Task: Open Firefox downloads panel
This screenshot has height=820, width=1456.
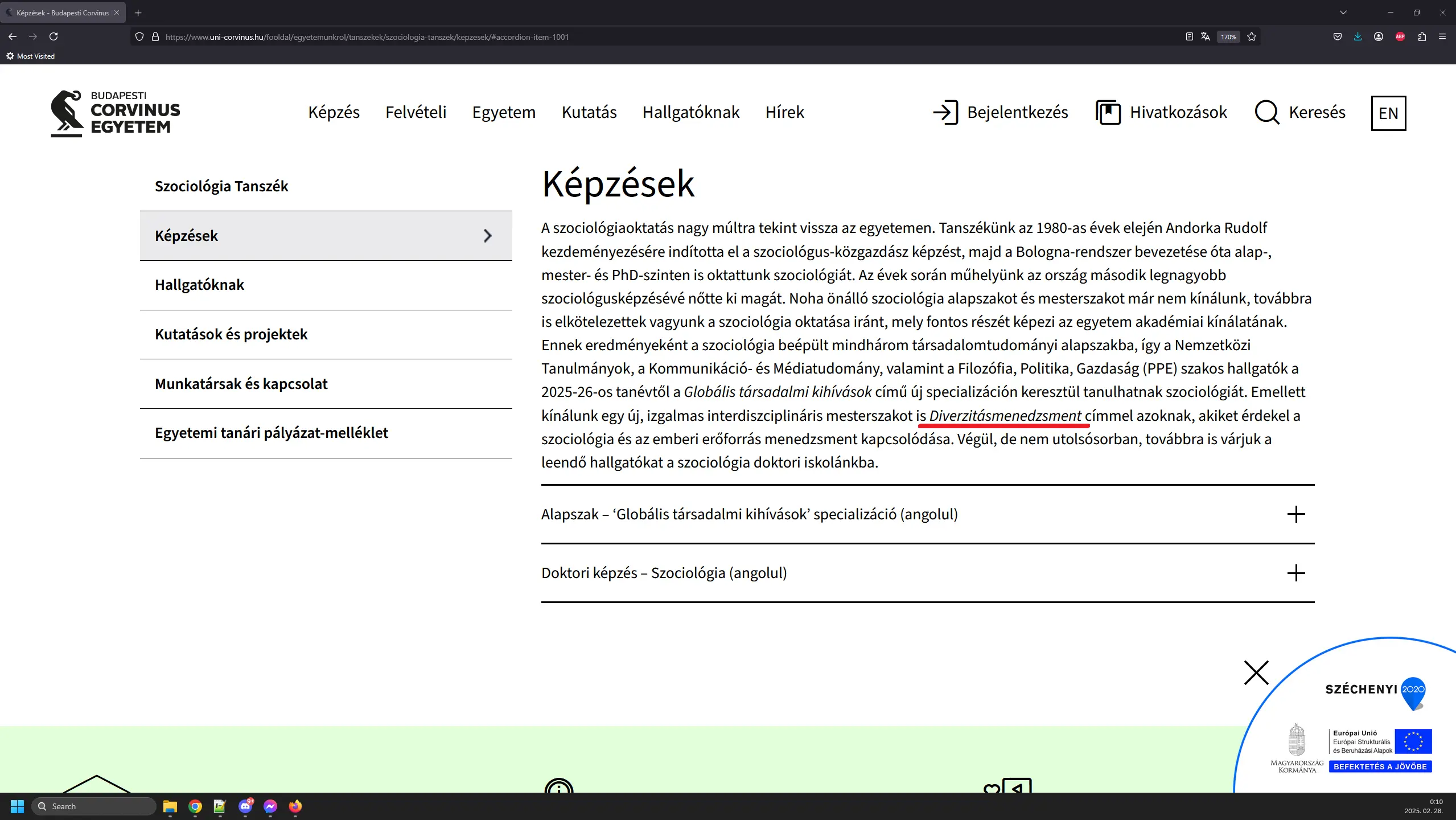Action: [x=1358, y=37]
